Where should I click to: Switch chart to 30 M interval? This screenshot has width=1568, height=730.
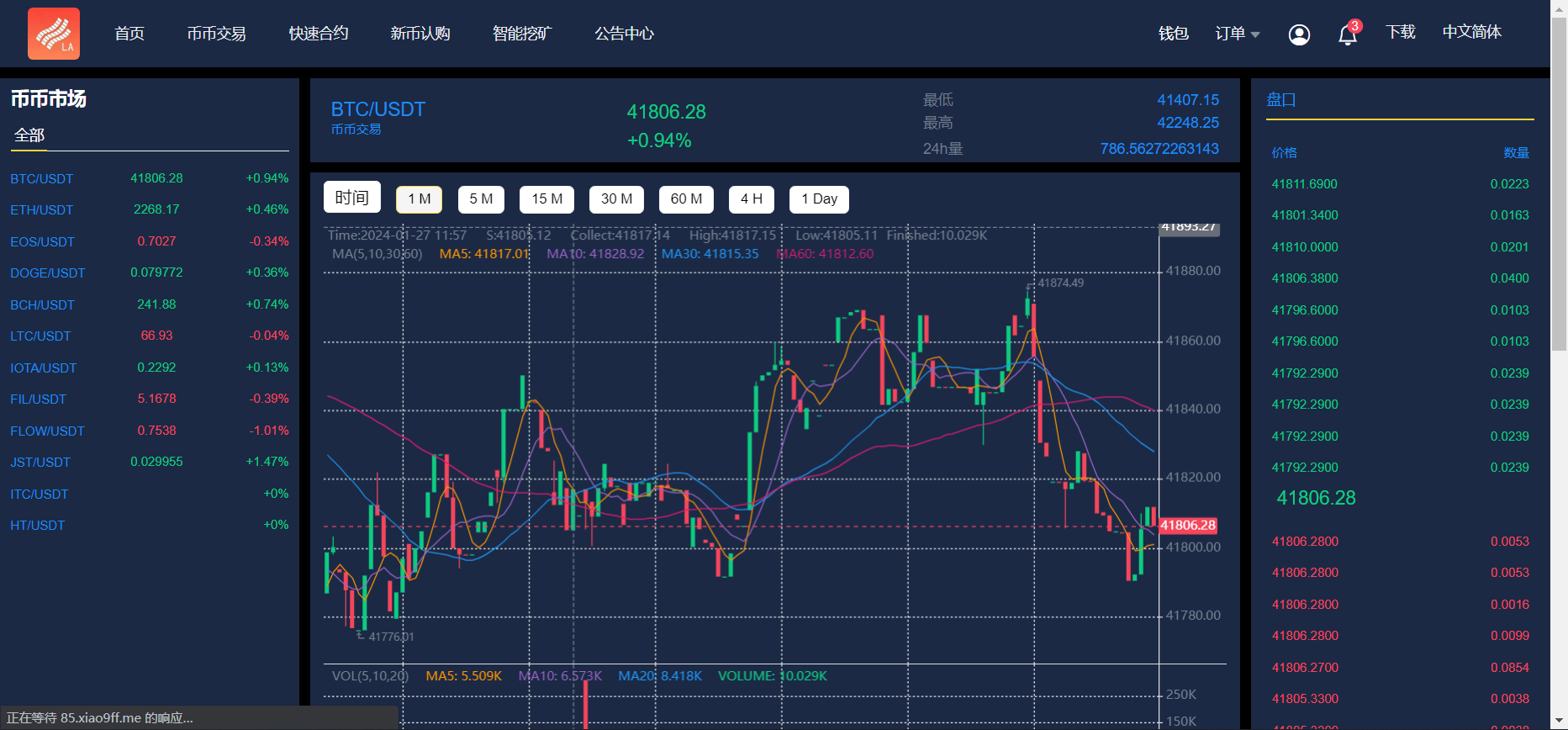point(617,199)
